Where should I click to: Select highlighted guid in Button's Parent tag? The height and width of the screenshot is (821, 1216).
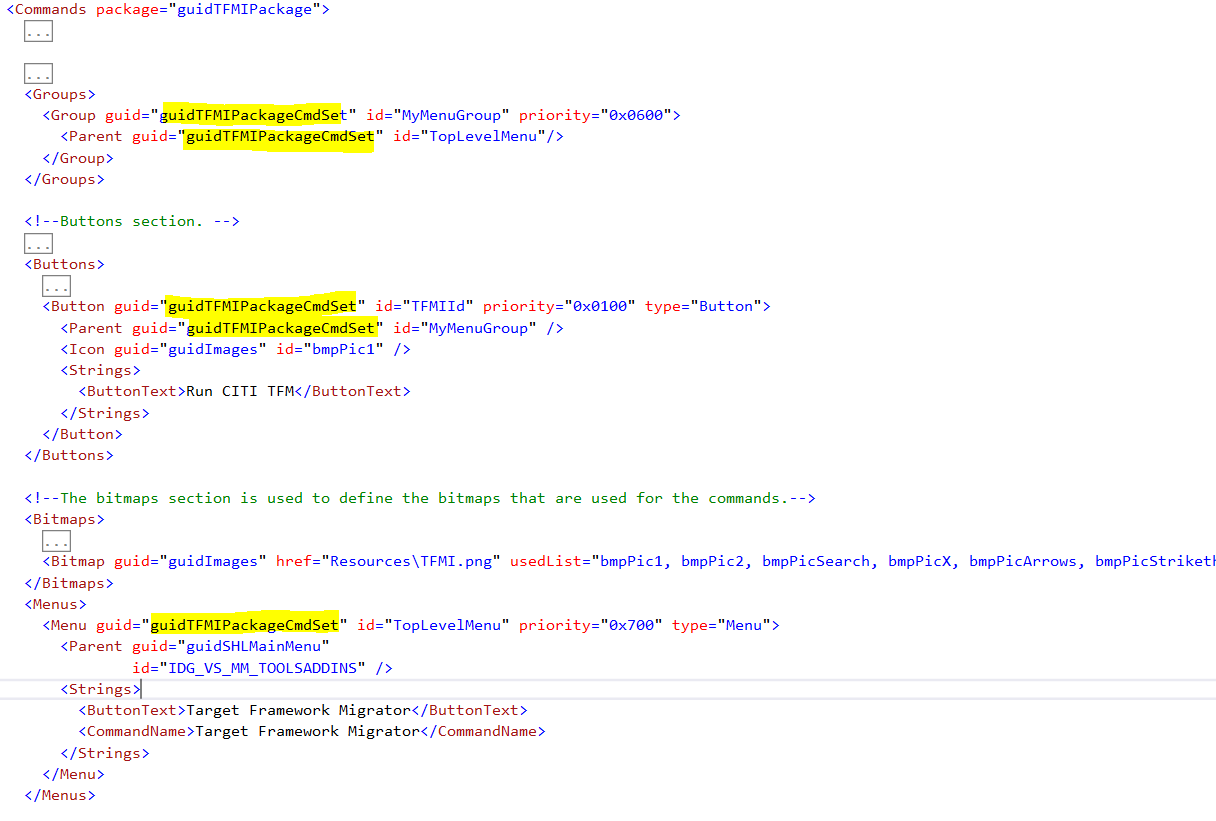coord(280,328)
